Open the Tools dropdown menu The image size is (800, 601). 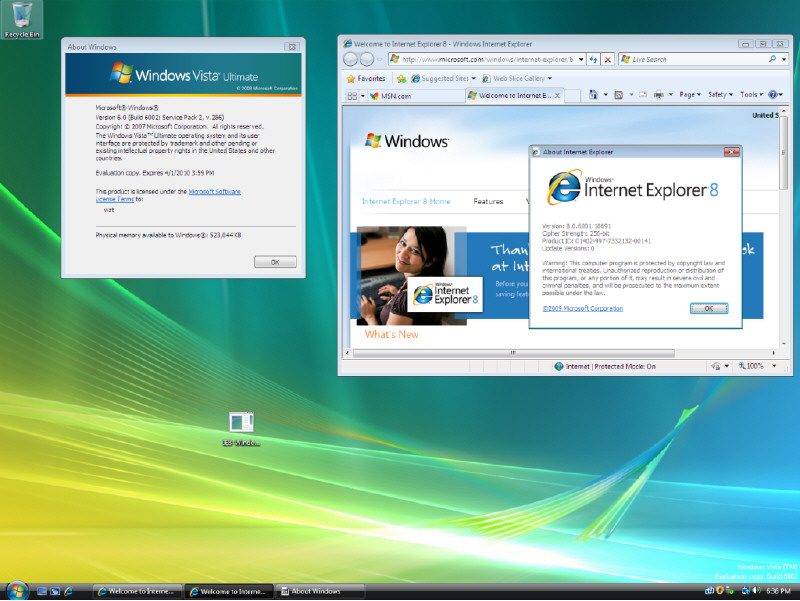[752, 94]
